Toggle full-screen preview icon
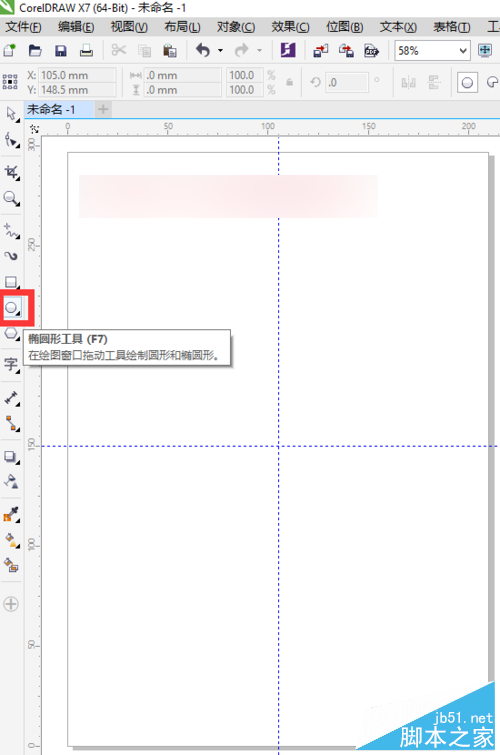 (x=485, y=50)
